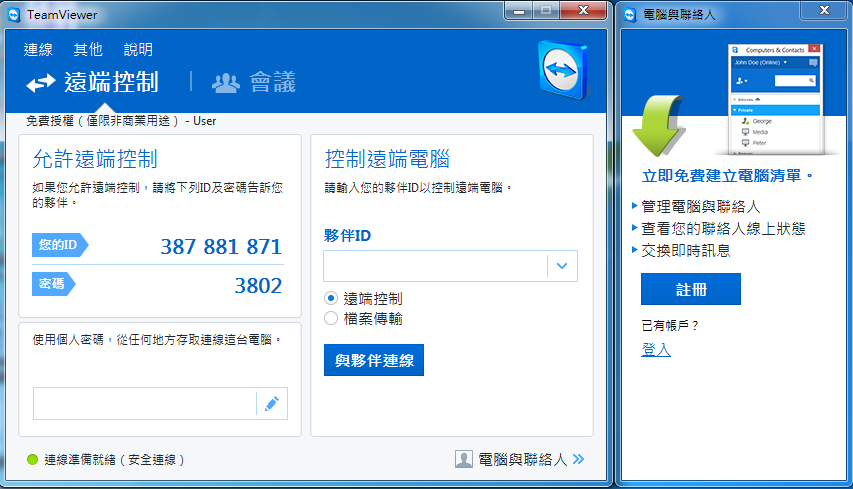Click the meeting people icon

point(225,83)
